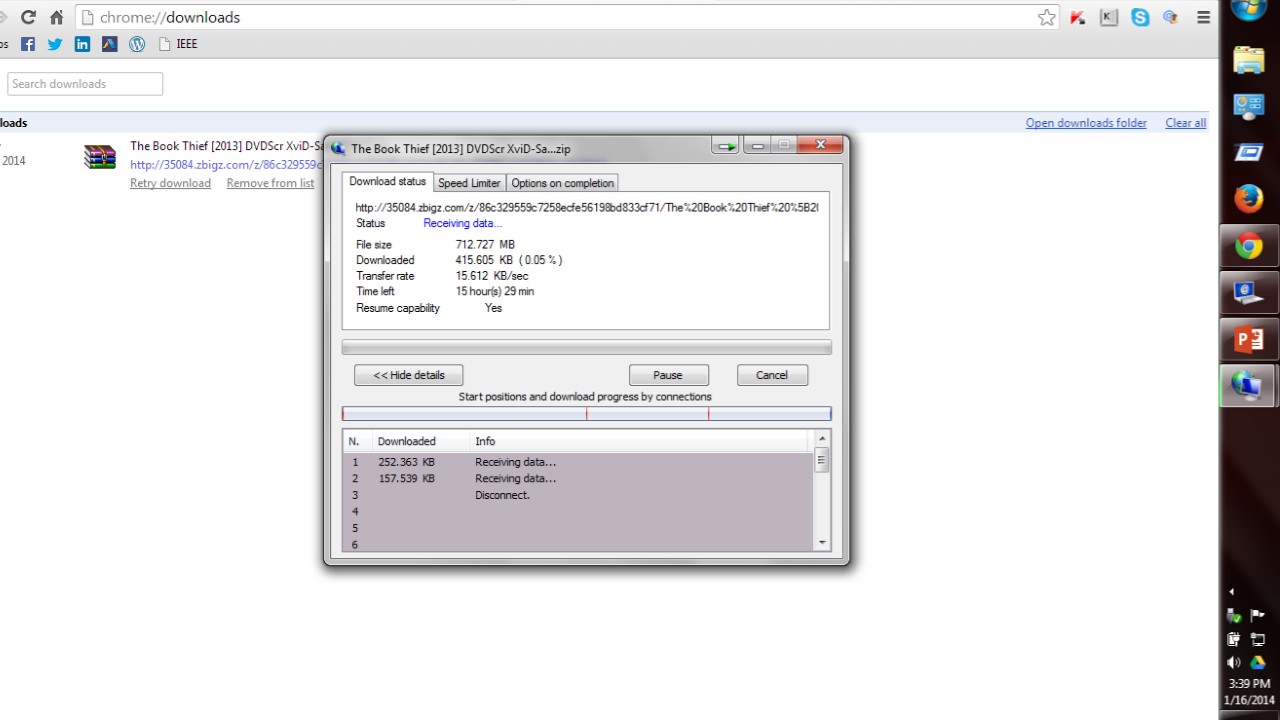Open the Twitter bookmark

pyautogui.click(x=55, y=44)
